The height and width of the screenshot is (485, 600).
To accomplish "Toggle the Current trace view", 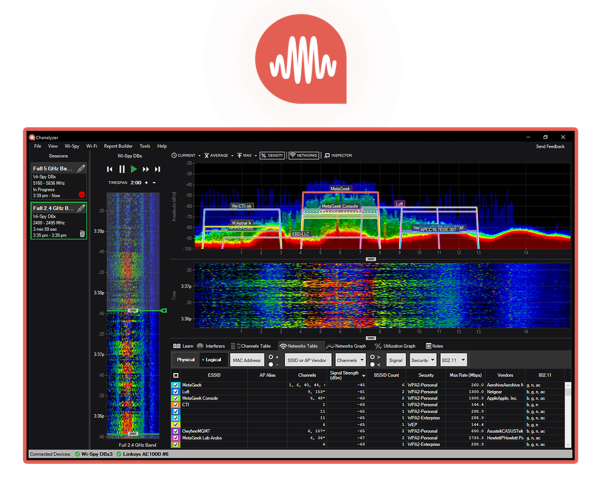I will tap(183, 155).
